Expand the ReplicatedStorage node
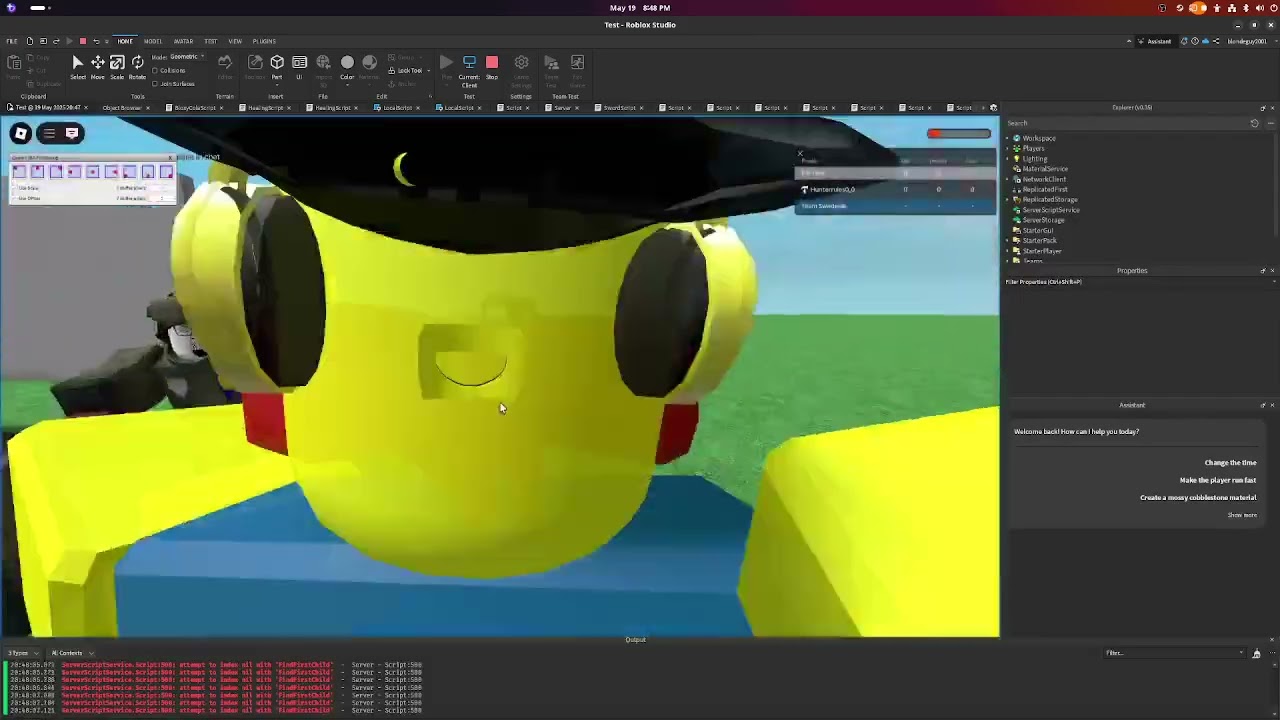This screenshot has width=1280, height=720. click(1009, 200)
